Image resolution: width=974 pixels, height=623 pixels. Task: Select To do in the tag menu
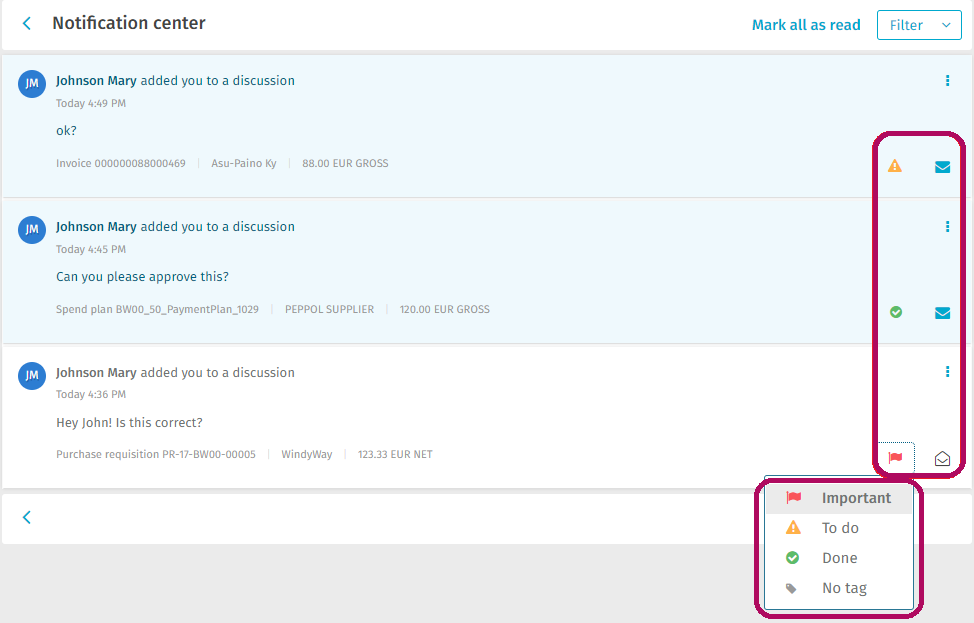click(x=839, y=528)
